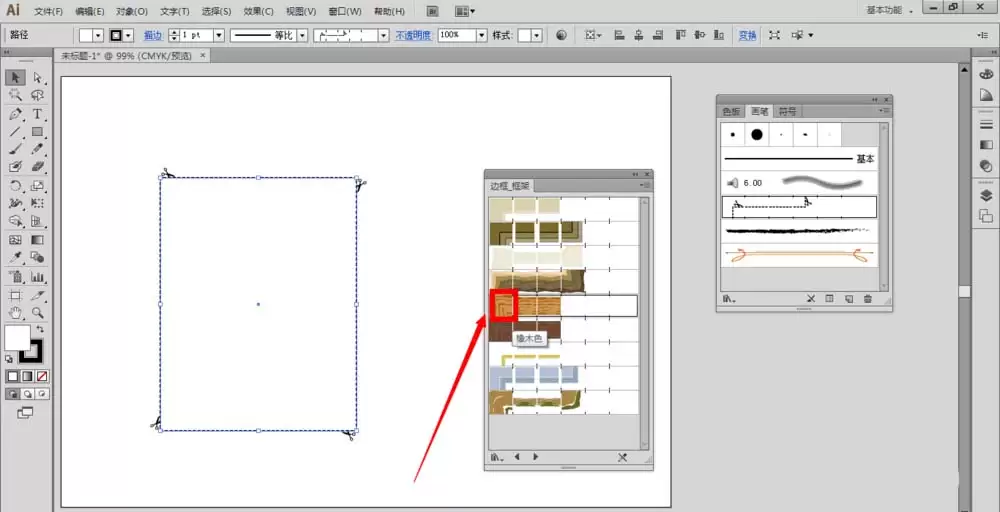Choose the Paintbrush tool

coord(15,149)
